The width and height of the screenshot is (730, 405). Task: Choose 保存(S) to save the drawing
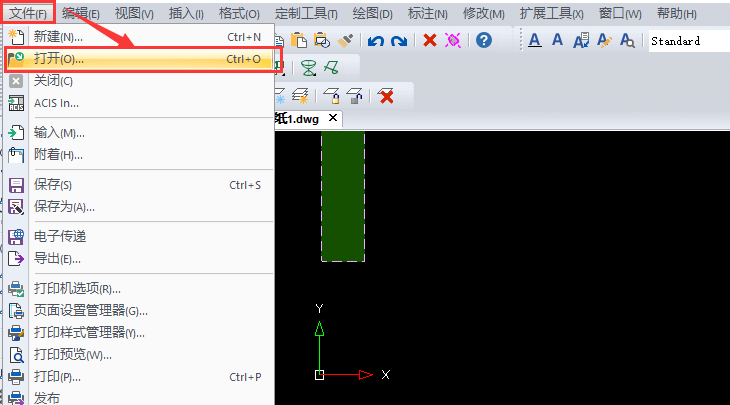click(x=139, y=185)
